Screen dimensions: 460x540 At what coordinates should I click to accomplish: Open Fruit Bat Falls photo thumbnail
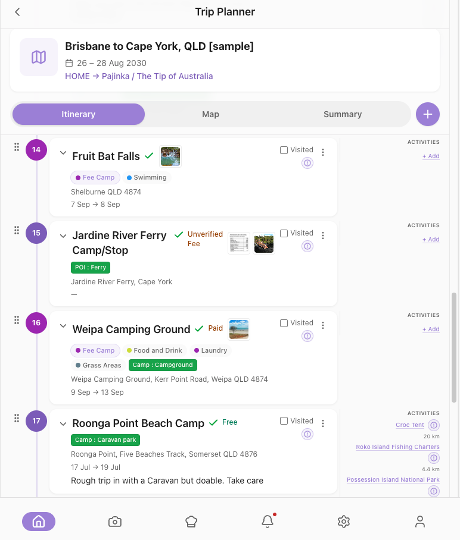[170, 156]
